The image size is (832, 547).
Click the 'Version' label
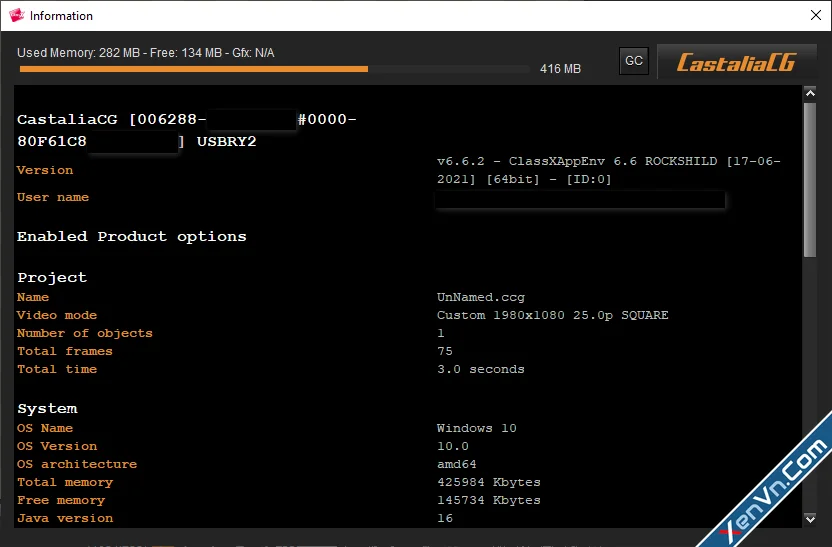tap(45, 170)
